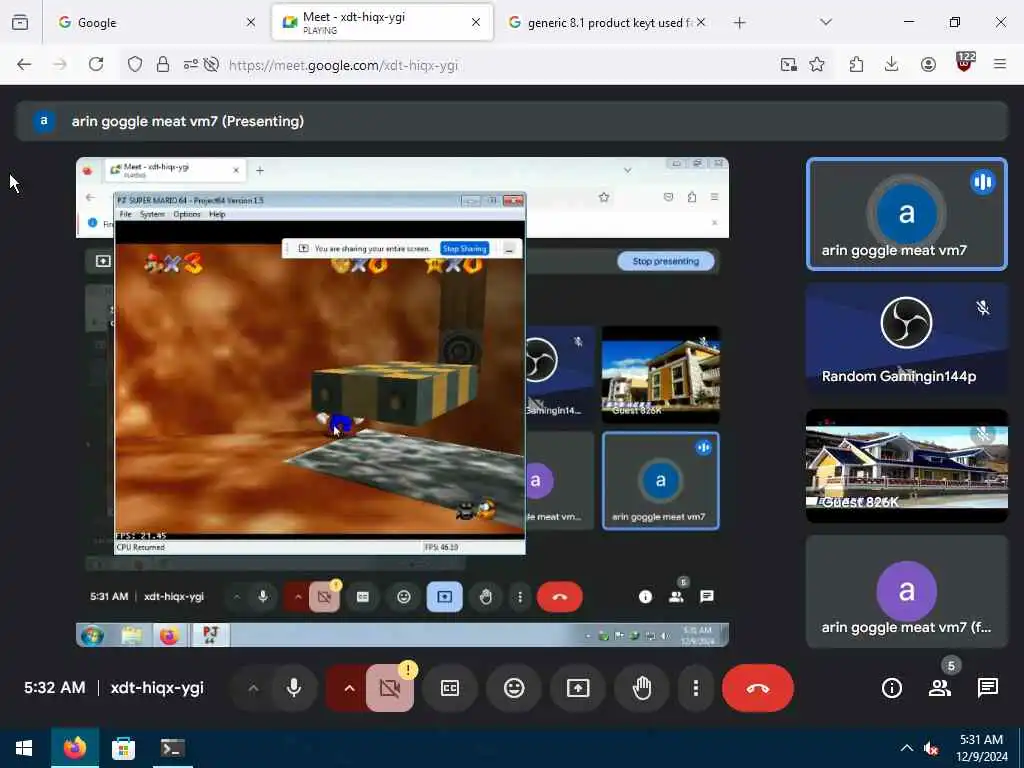
Task: Open chat with everyone icon
Action: pyautogui.click(x=987, y=688)
